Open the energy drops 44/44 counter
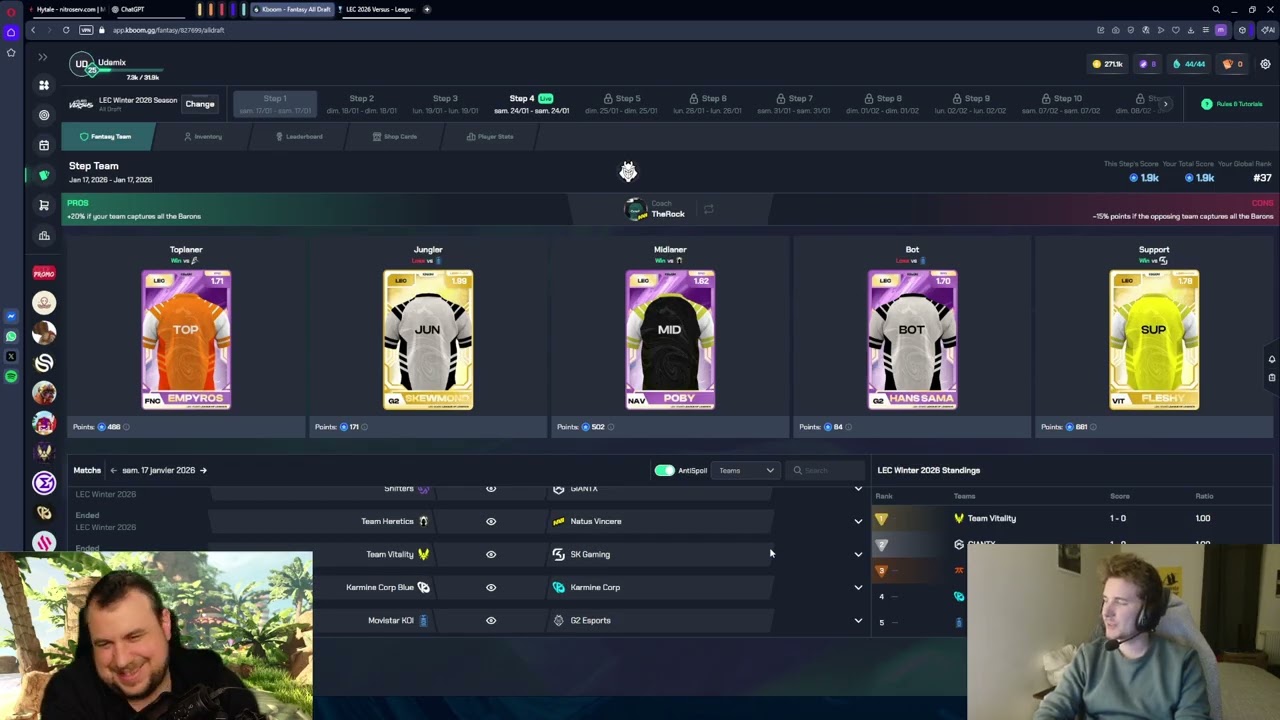The width and height of the screenshot is (1280, 720). pos(1190,64)
